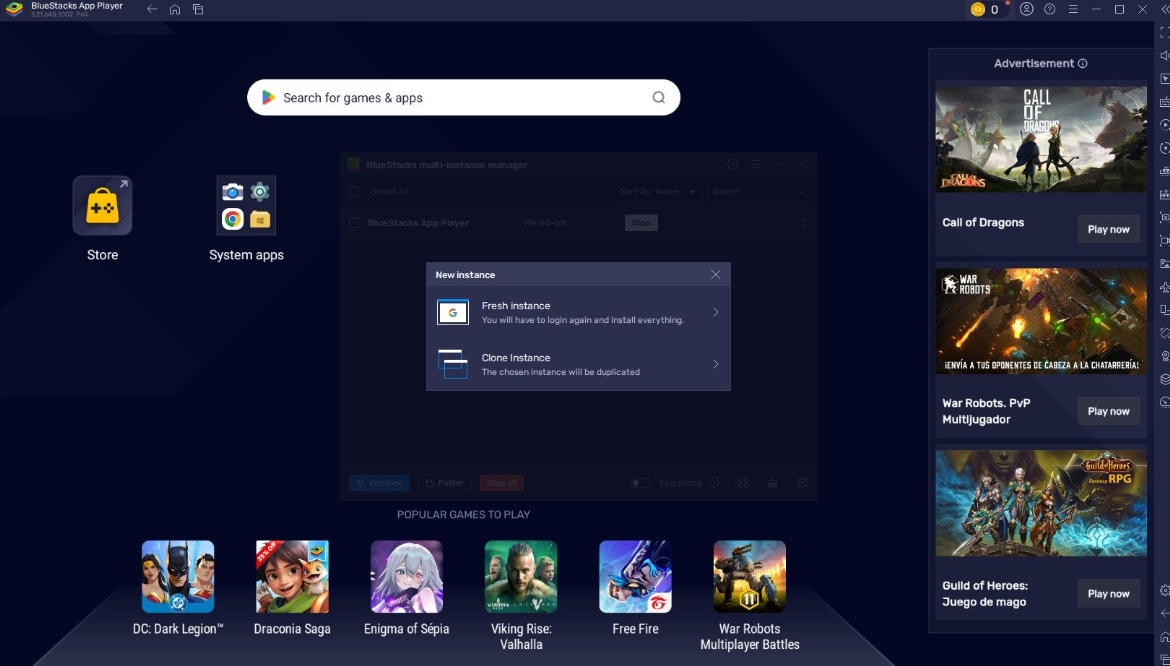This screenshot has width=1170, height=666.
Task: Open the System apps folder
Action: click(x=246, y=206)
